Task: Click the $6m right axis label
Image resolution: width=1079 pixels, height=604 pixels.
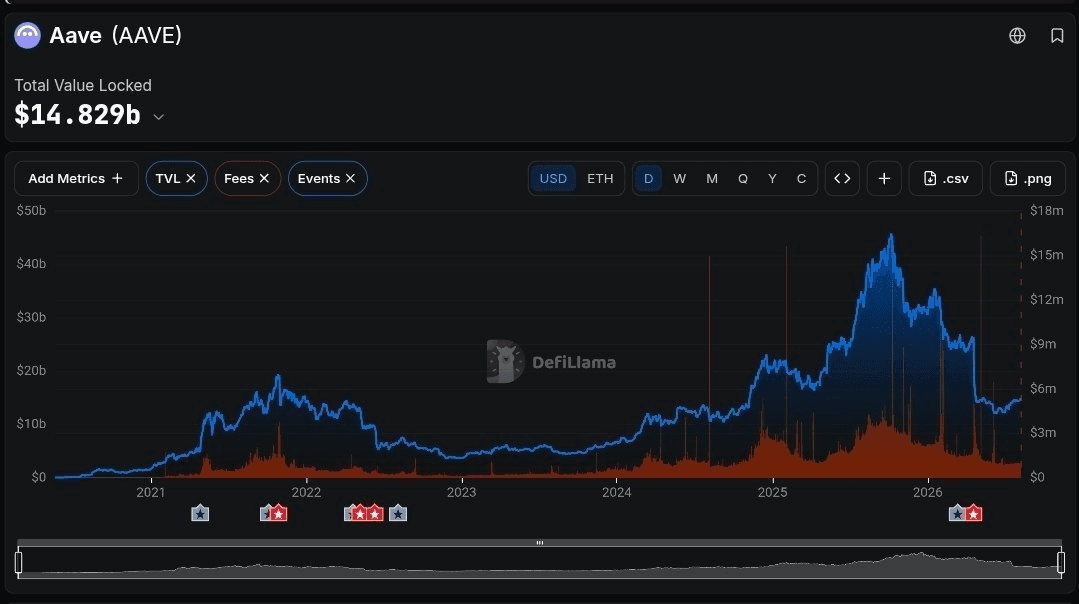Action: point(1043,389)
